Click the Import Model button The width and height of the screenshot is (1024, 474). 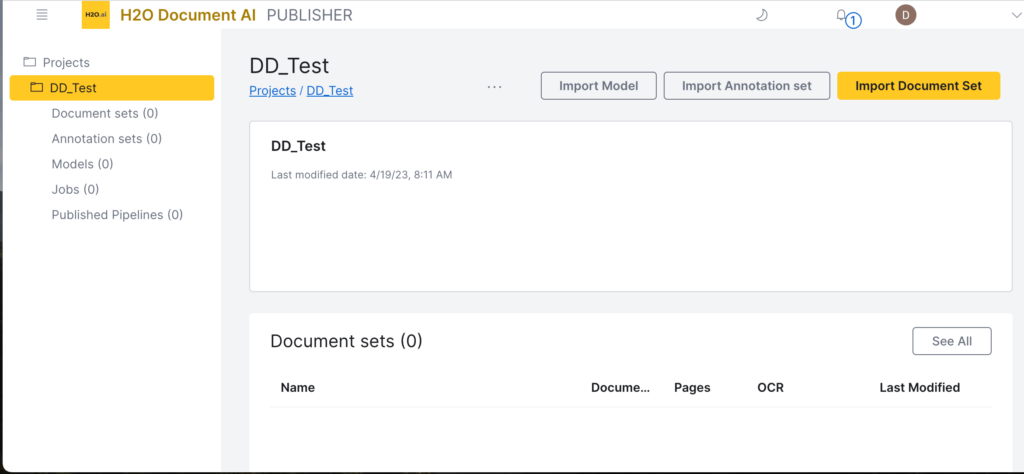pos(598,86)
